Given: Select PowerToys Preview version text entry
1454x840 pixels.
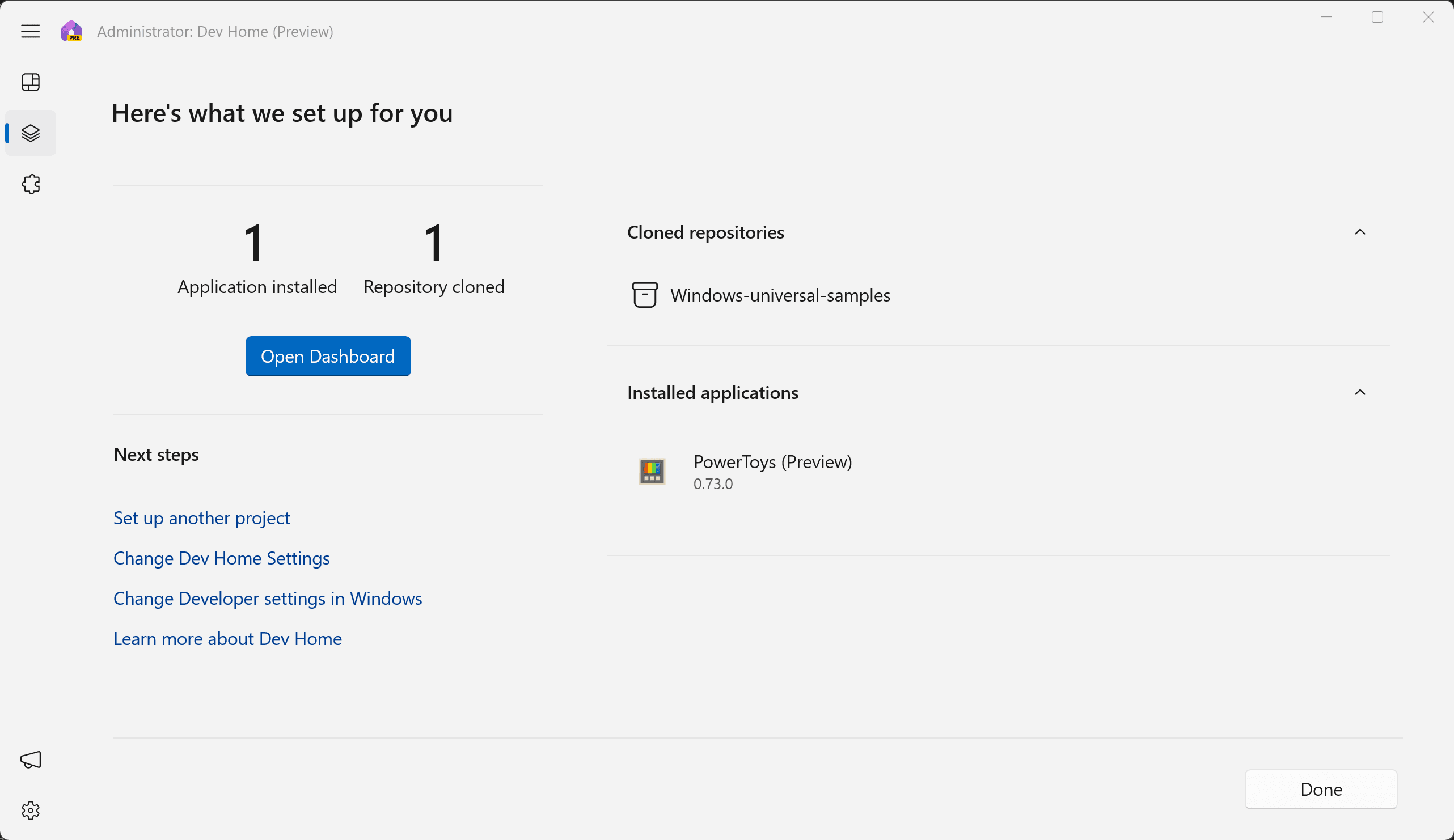Looking at the screenshot, I should point(713,484).
